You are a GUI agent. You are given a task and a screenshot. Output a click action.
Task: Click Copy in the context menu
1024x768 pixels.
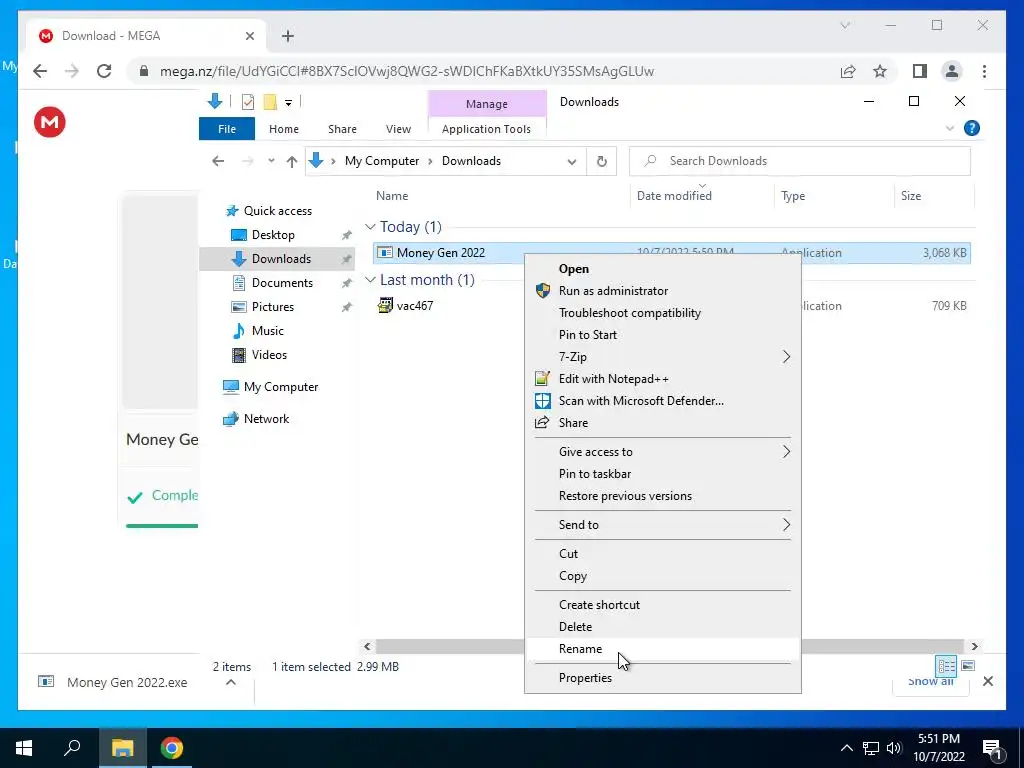pos(662,576)
